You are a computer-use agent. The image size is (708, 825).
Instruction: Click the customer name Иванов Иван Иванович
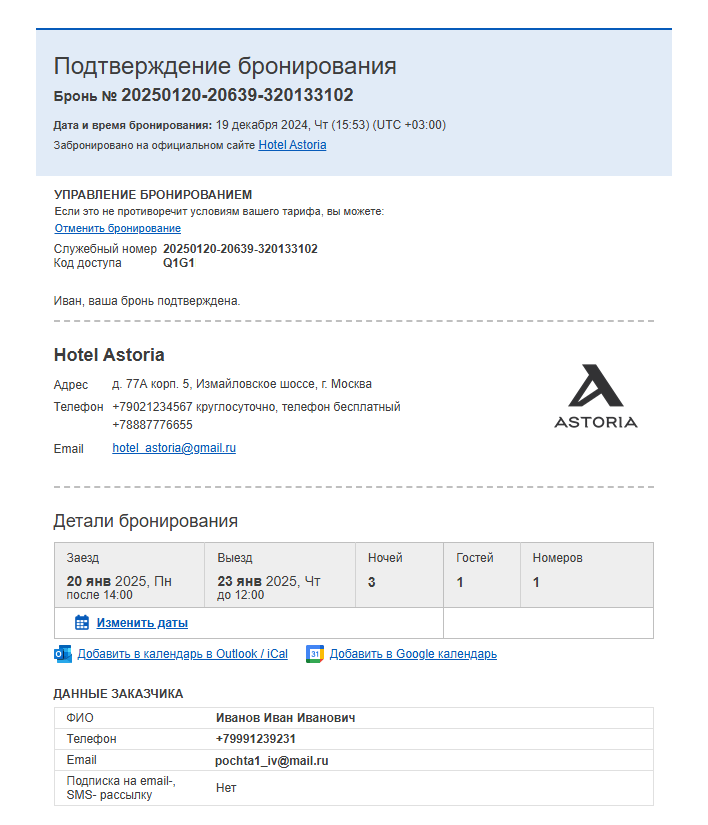tap(286, 718)
